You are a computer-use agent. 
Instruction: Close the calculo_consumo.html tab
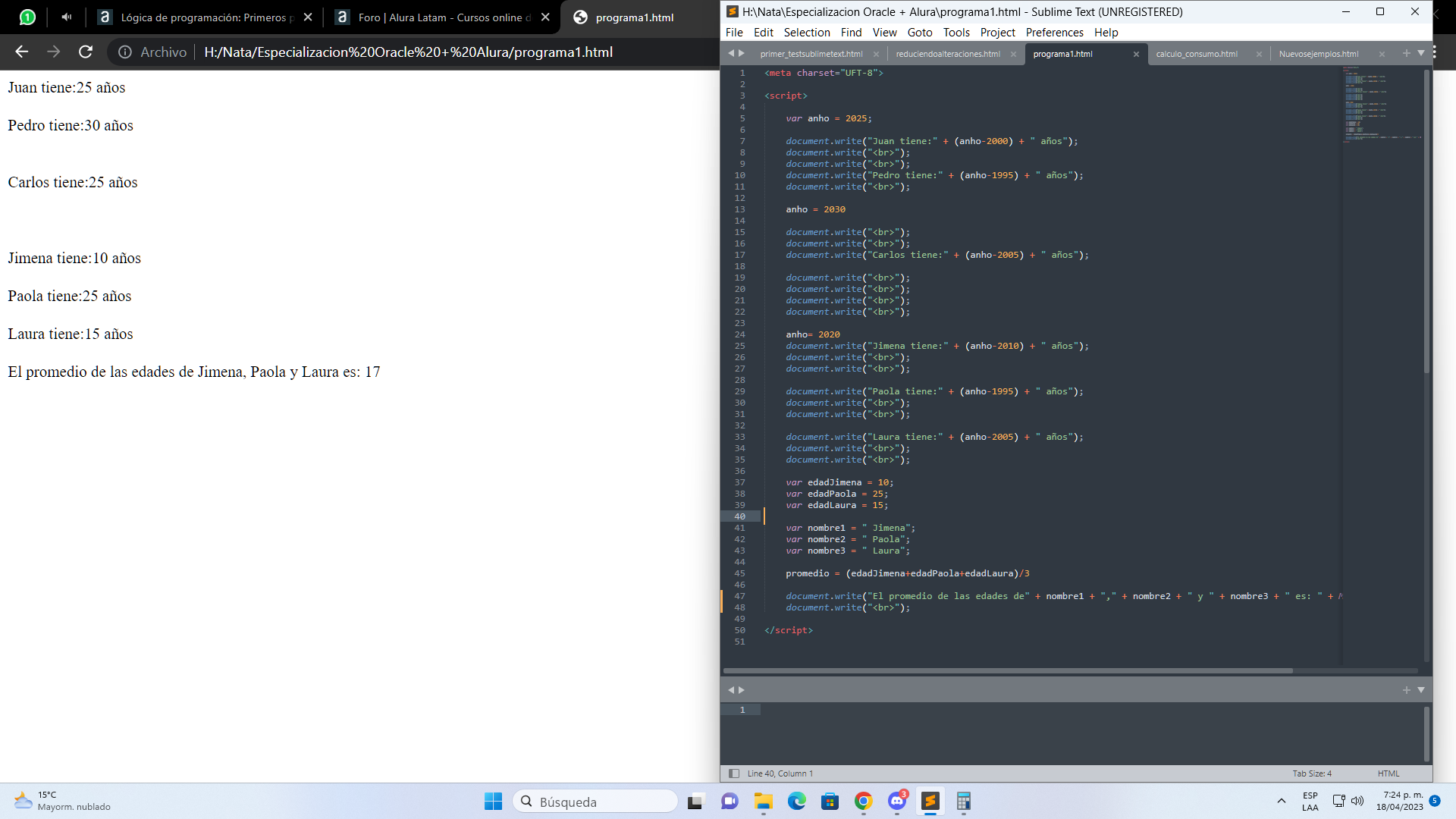(x=1259, y=54)
